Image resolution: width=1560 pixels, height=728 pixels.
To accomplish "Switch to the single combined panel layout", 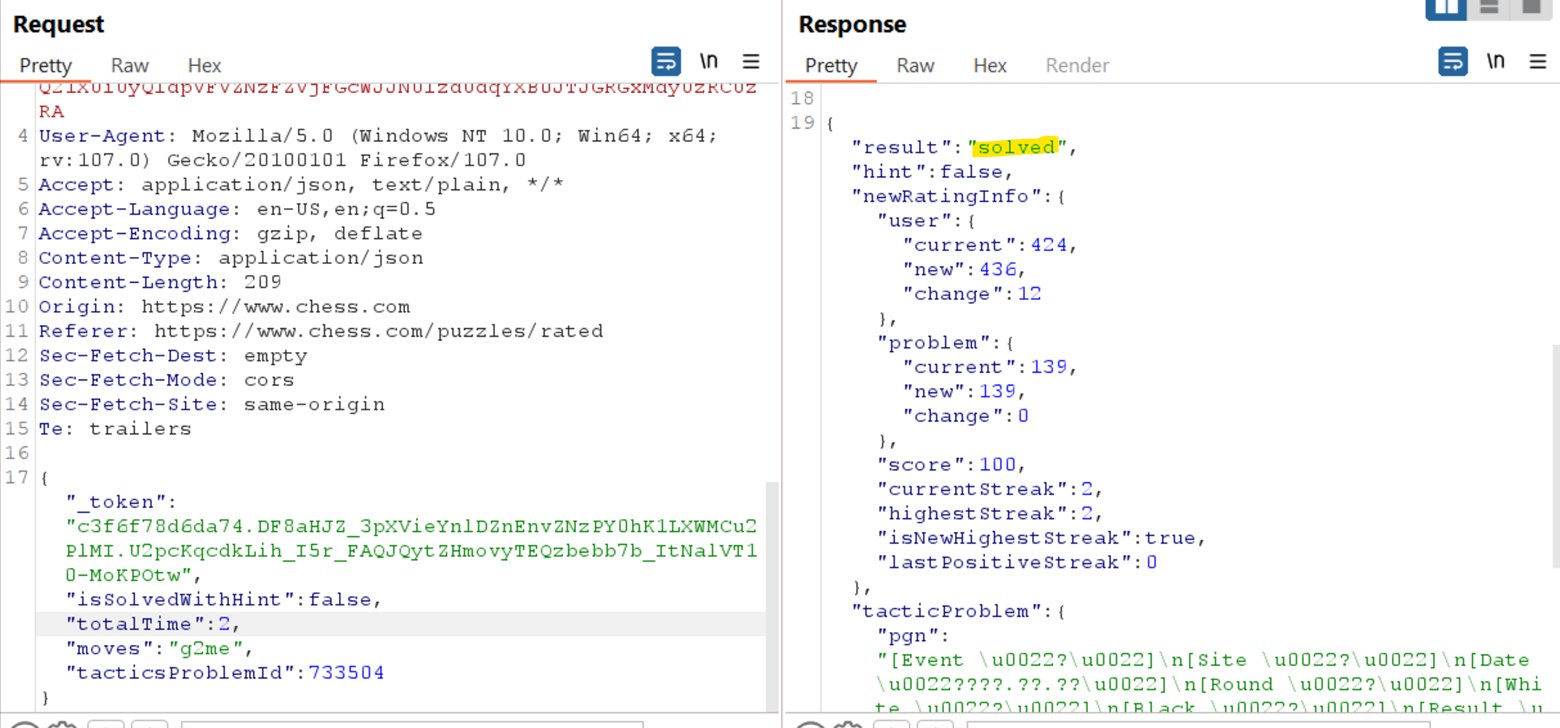I will click(1531, 8).
